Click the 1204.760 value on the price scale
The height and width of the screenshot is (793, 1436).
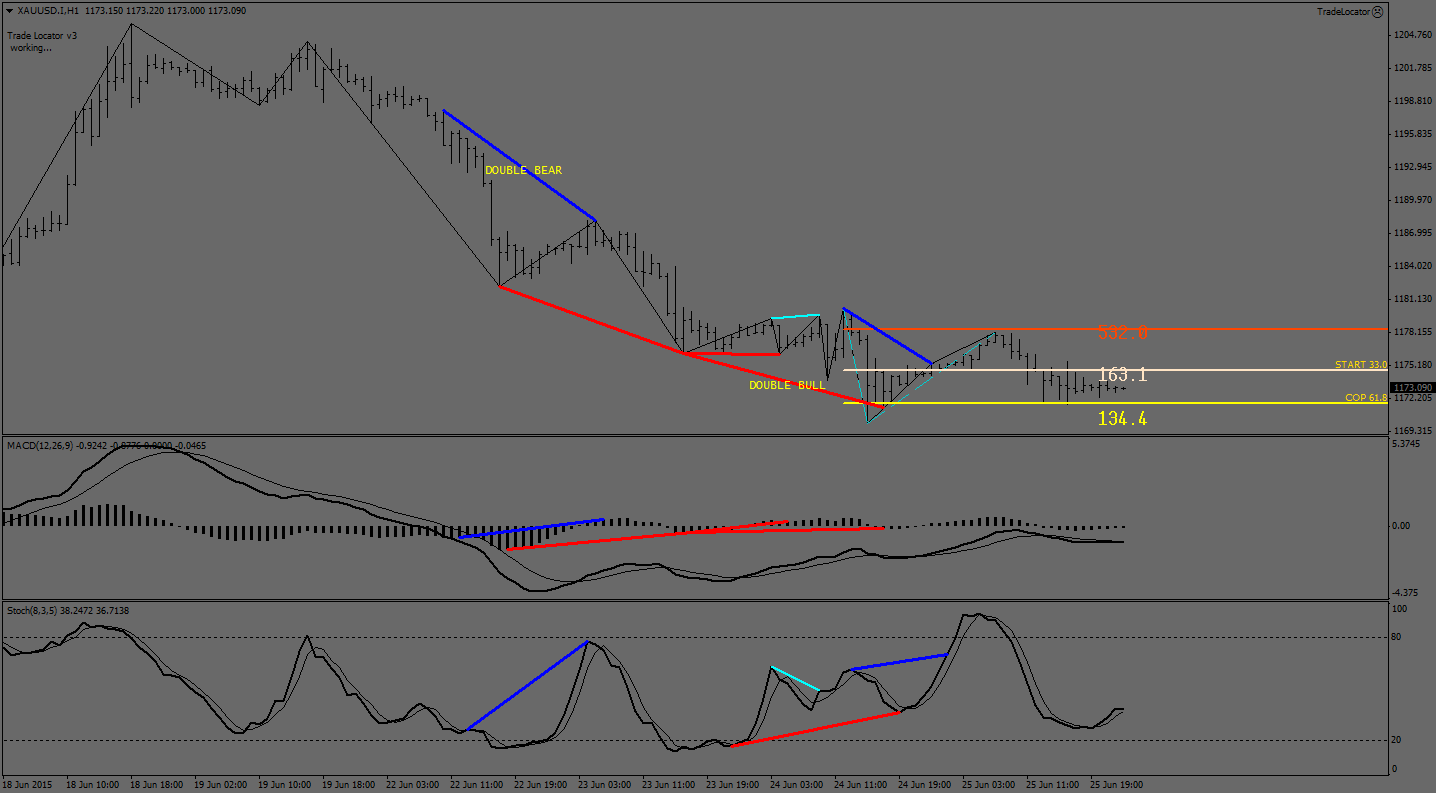click(1411, 35)
